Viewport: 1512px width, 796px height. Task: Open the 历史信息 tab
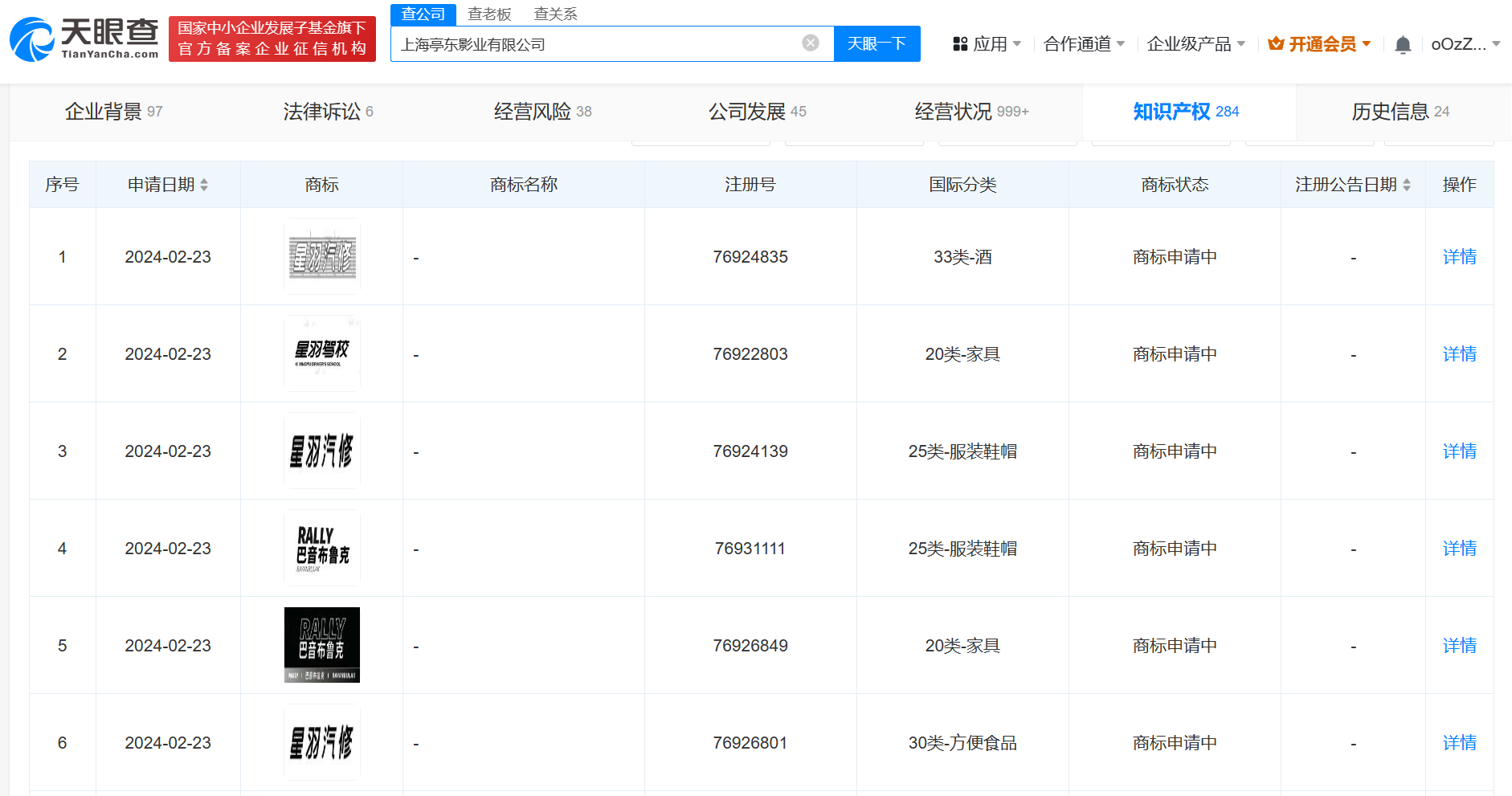[x=1400, y=112]
